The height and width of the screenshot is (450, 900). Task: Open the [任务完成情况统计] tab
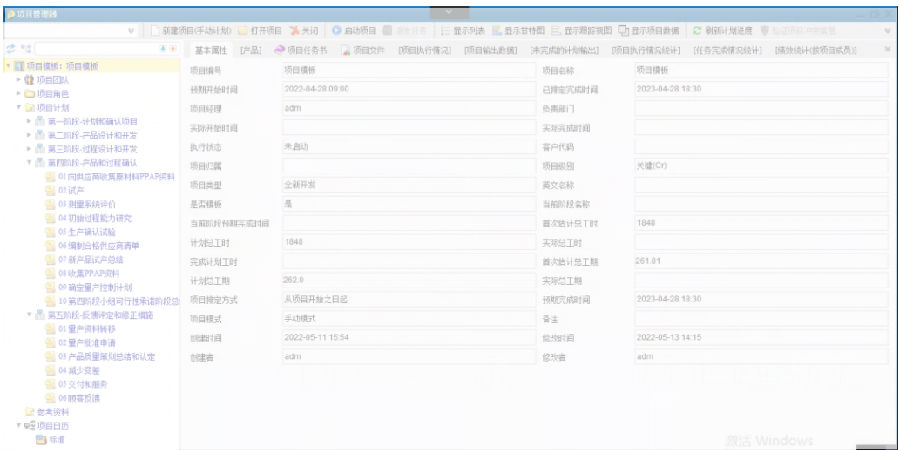[728, 51]
